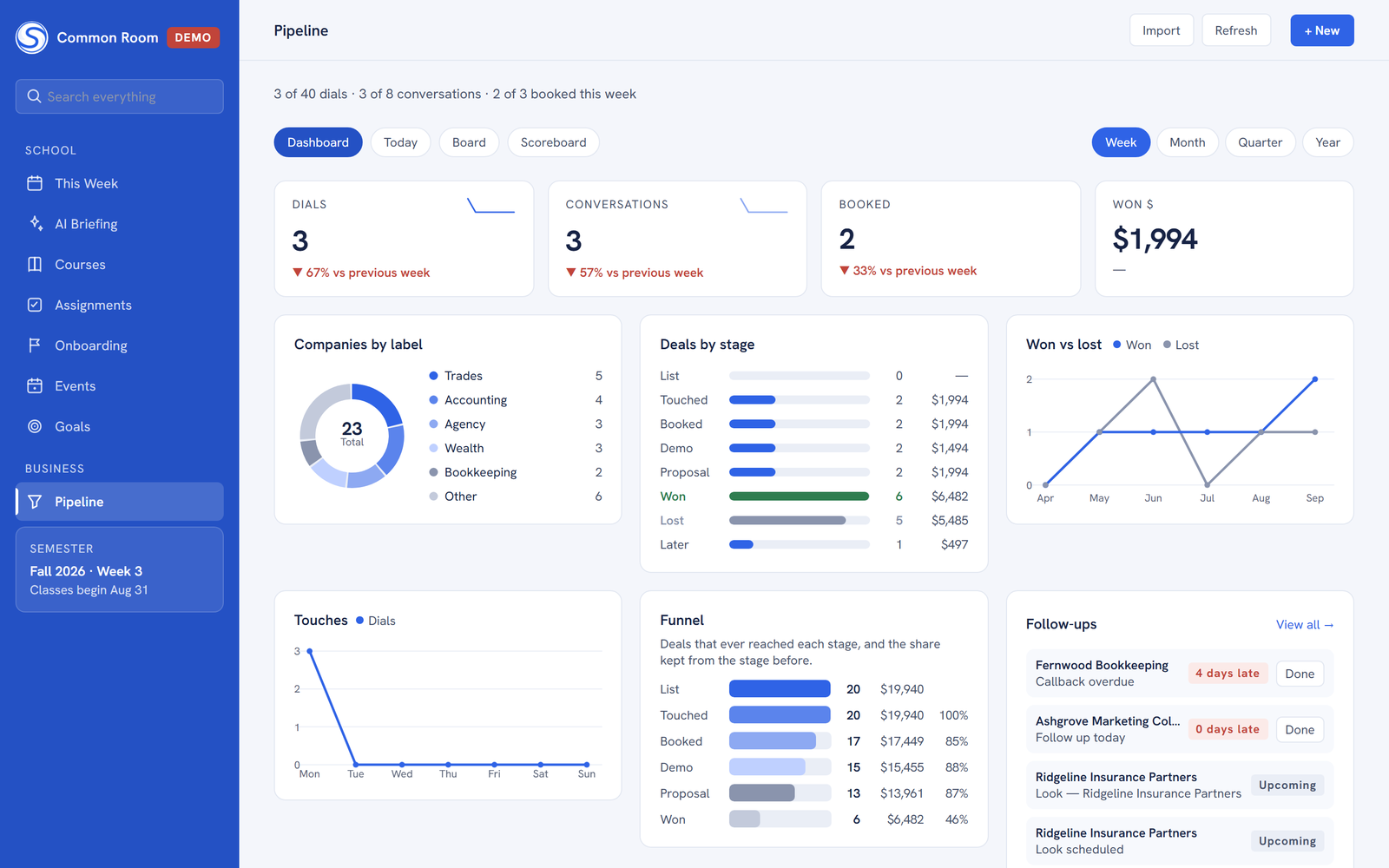Viewport: 1389px width, 868px height.
Task: Click the Goals target icon
Action: (35, 426)
